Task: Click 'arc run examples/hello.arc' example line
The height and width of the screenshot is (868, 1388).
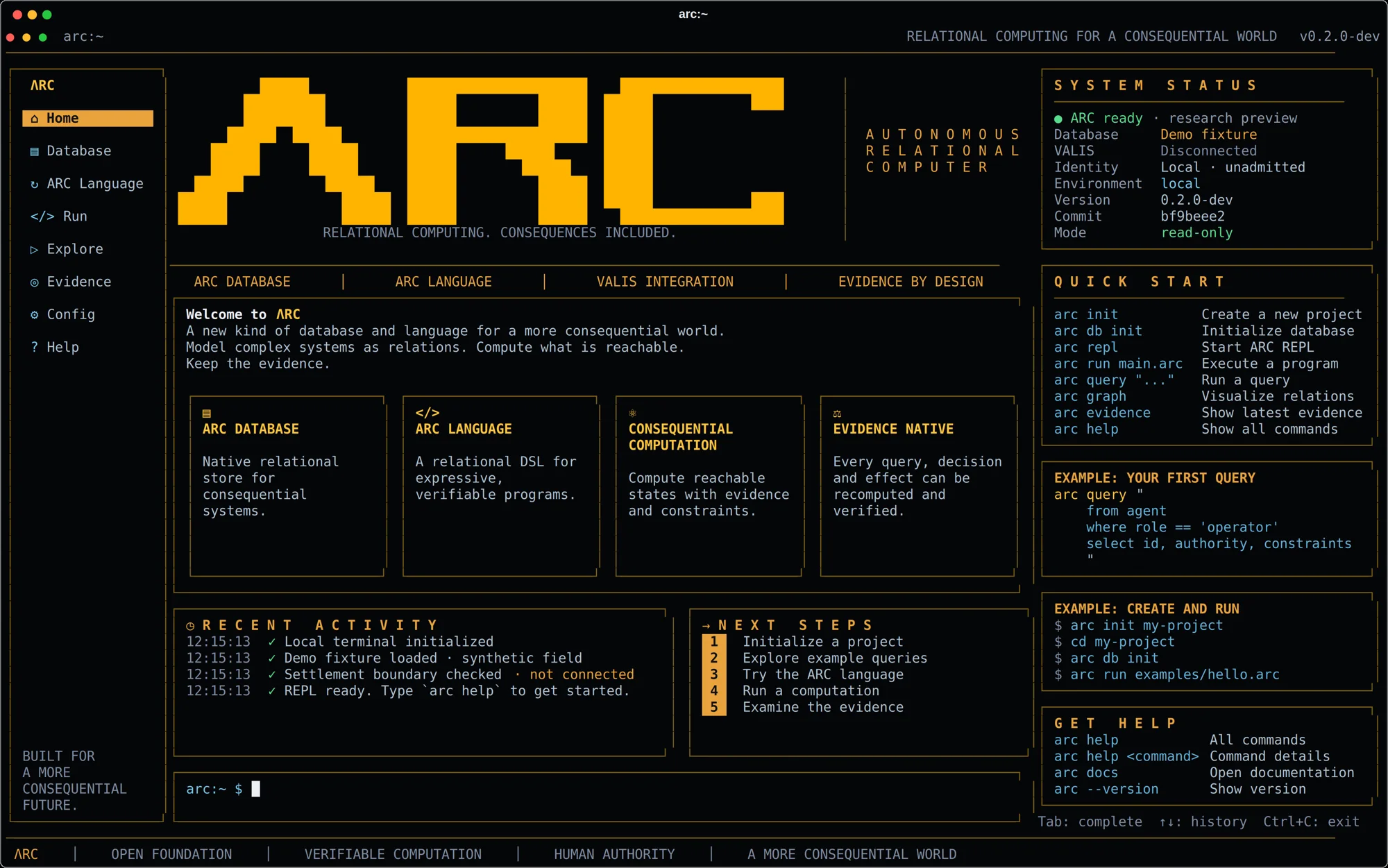Action: [x=1167, y=674]
